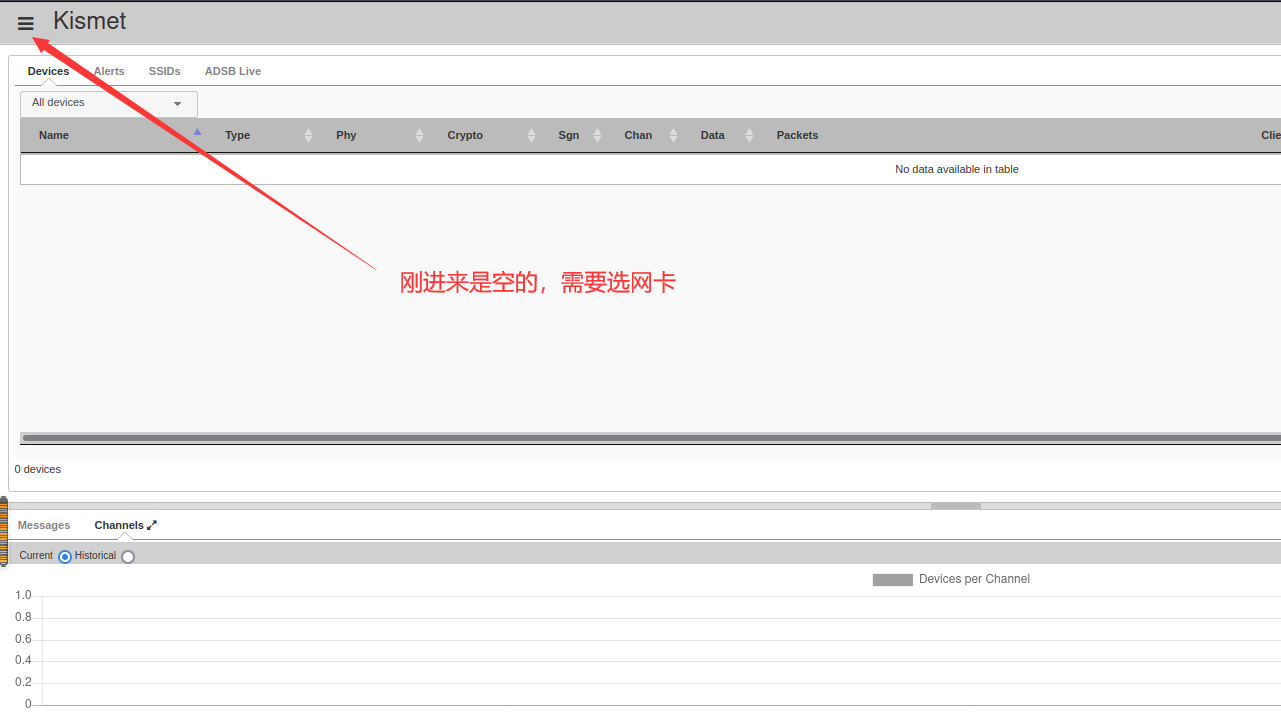Click the Packets column header

pos(797,135)
